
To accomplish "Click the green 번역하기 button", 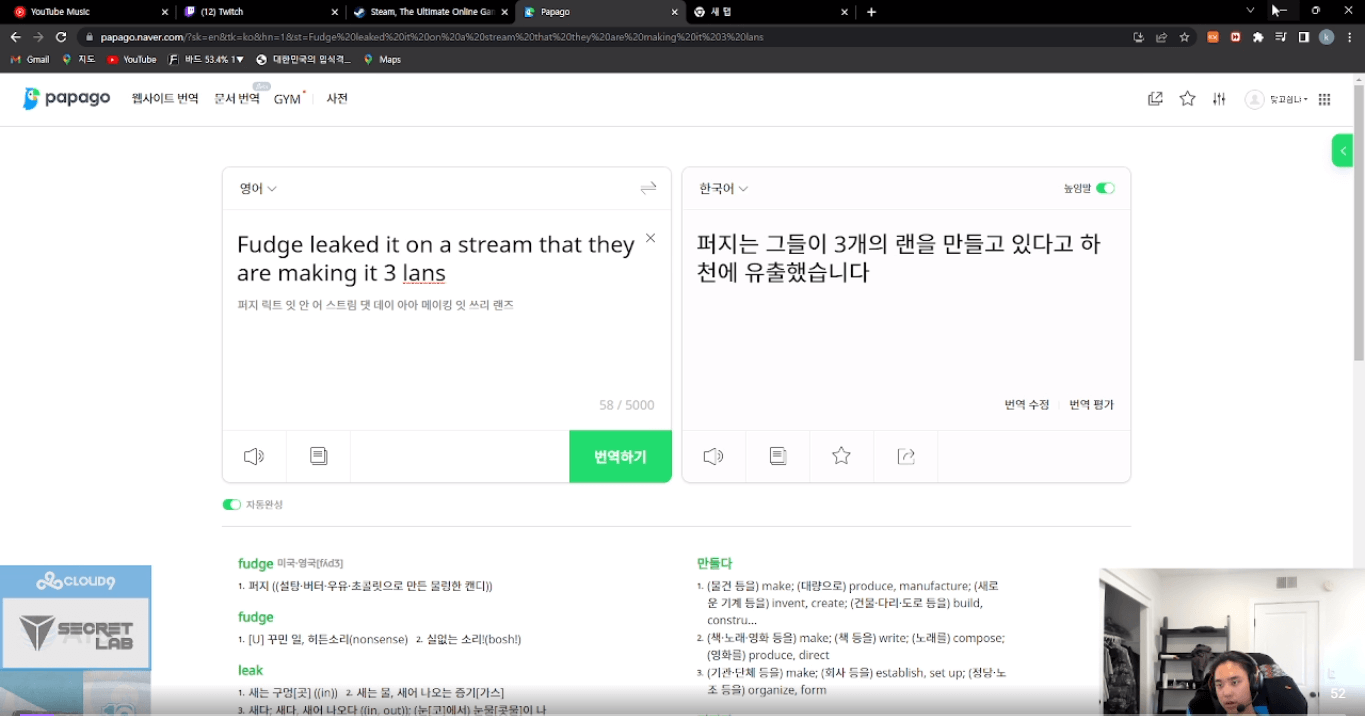I will click(620, 457).
